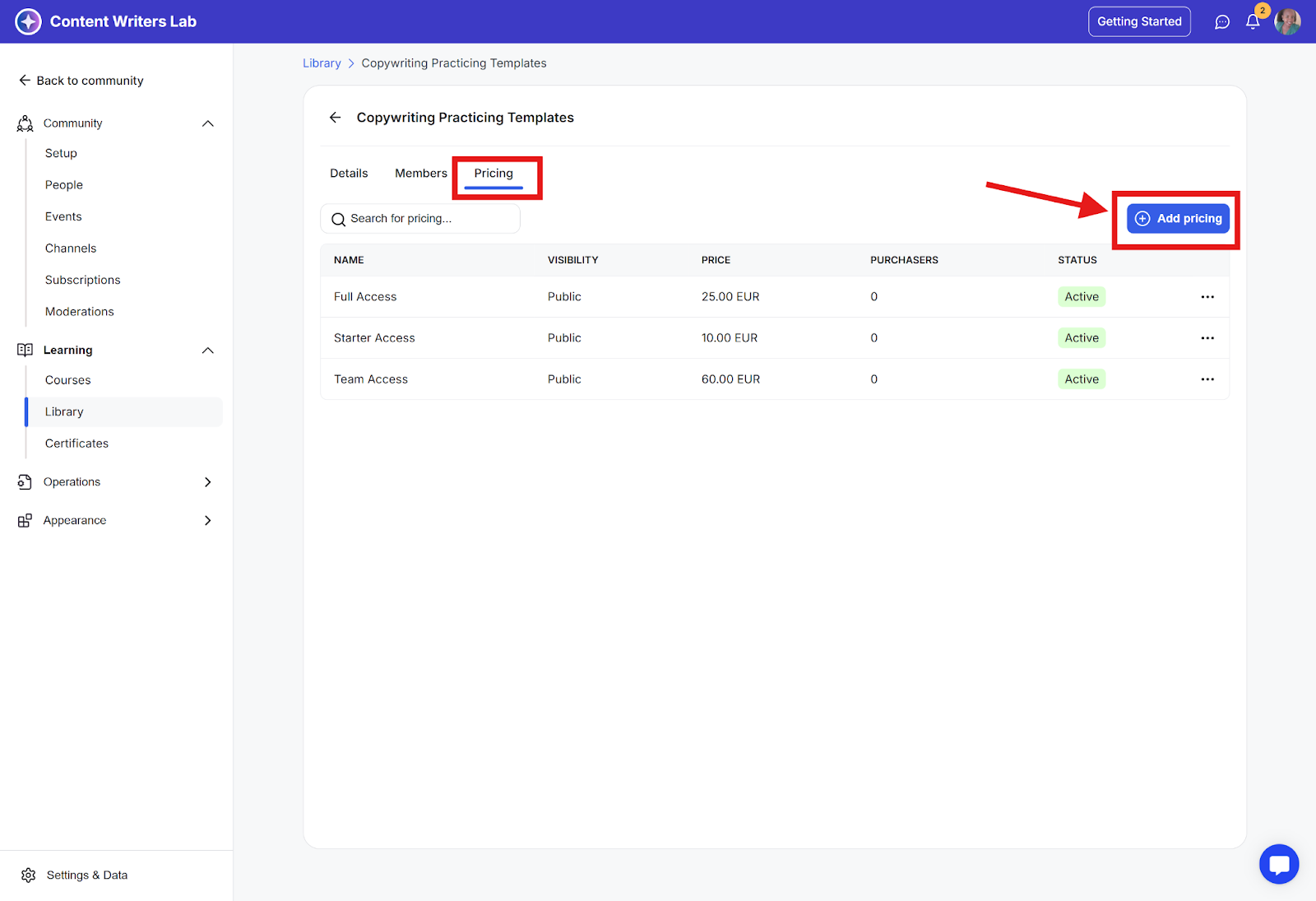Open the three-dot menu for Starter Access

(1207, 338)
